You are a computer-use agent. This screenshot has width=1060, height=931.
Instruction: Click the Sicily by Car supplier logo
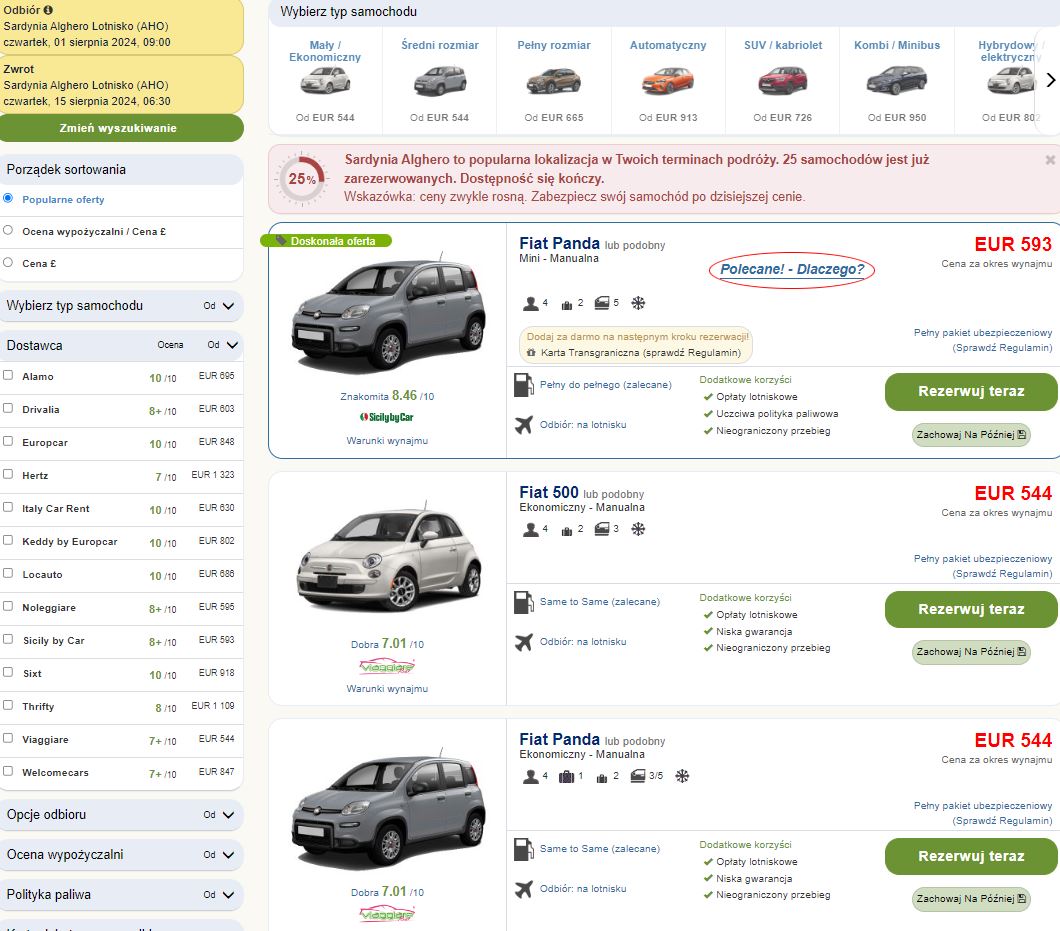387,417
